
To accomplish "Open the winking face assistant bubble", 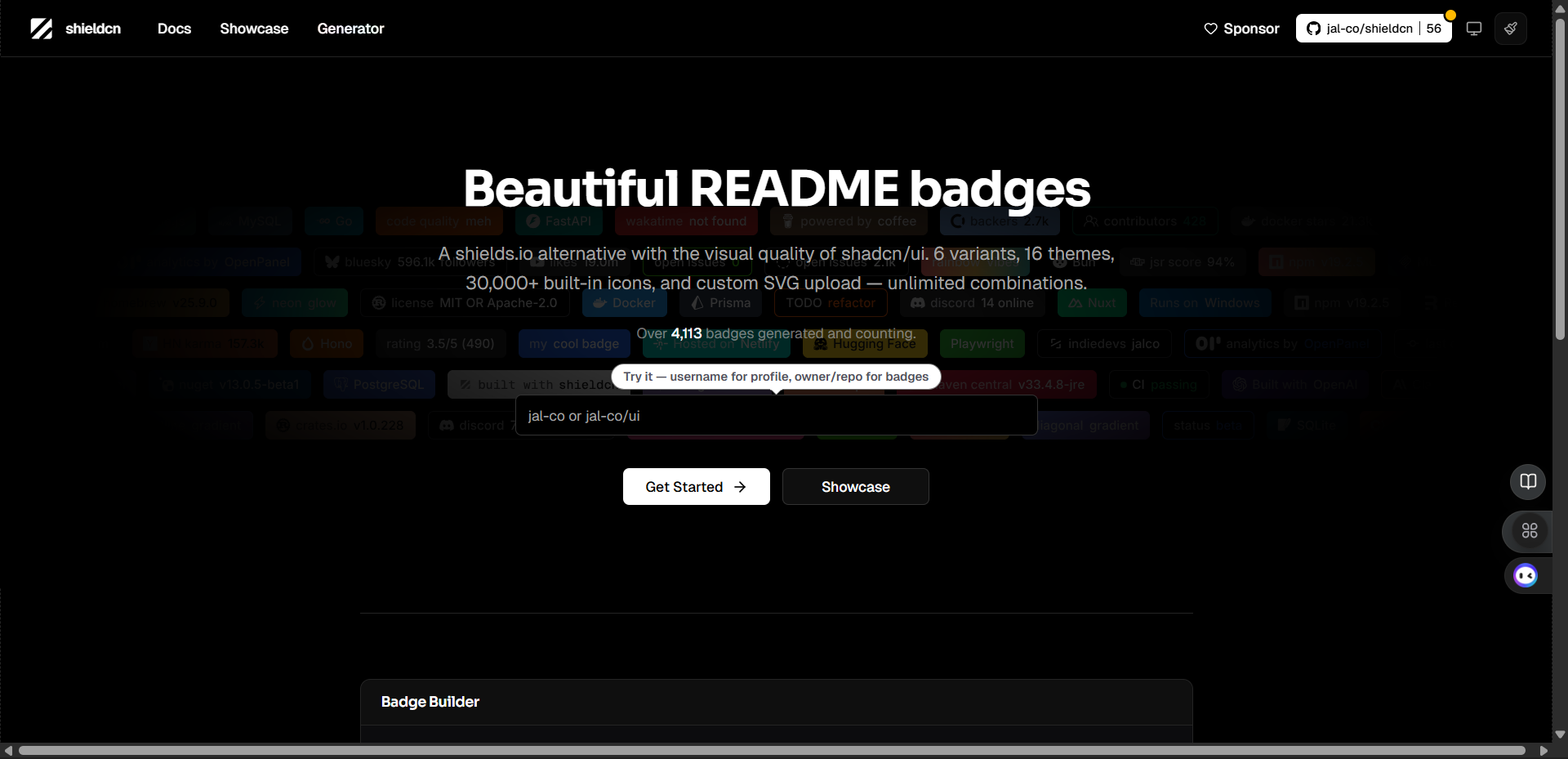I will pos(1526,576).
